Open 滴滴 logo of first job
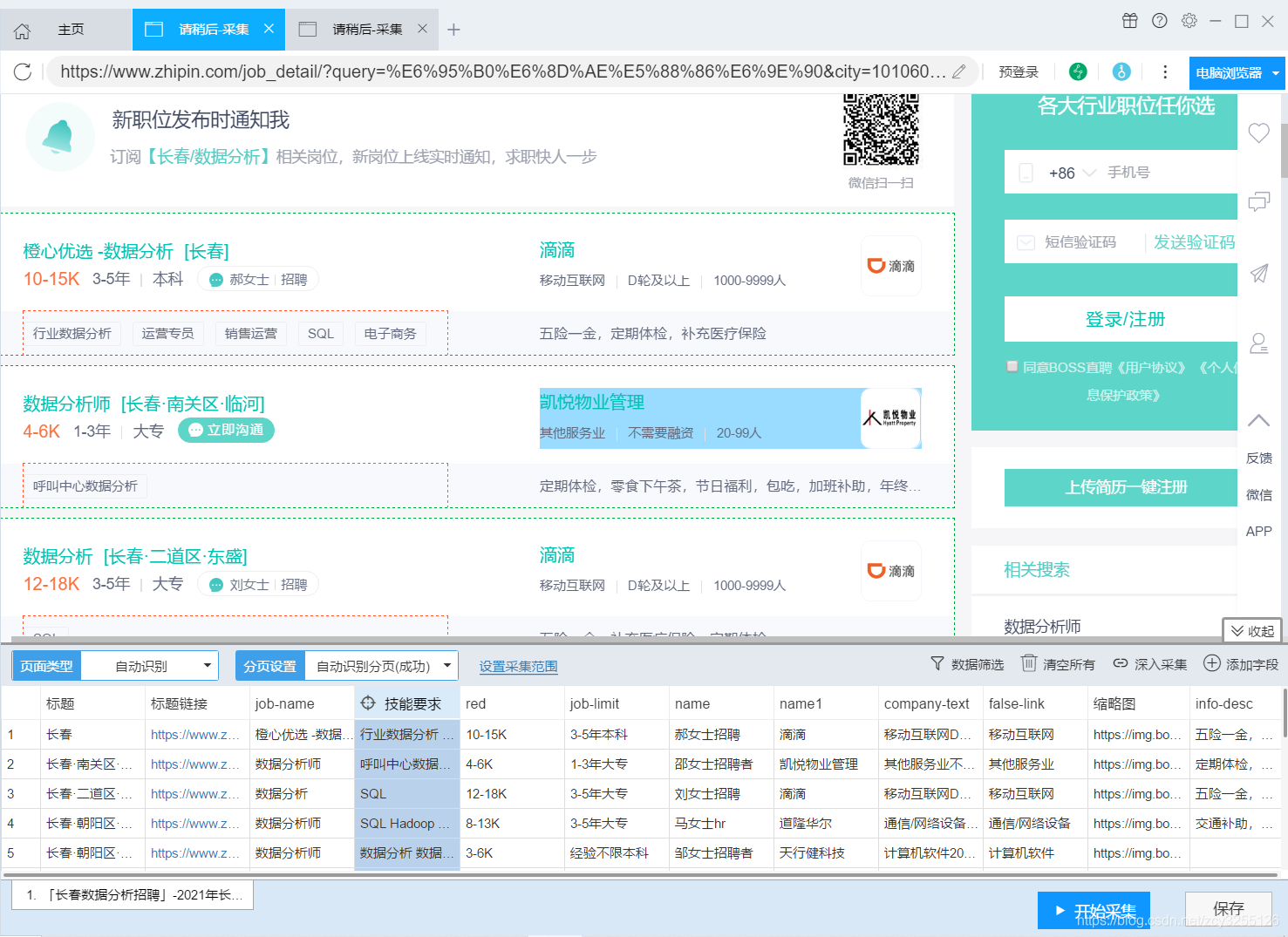Screen dimensions: 1288x937 891,266
